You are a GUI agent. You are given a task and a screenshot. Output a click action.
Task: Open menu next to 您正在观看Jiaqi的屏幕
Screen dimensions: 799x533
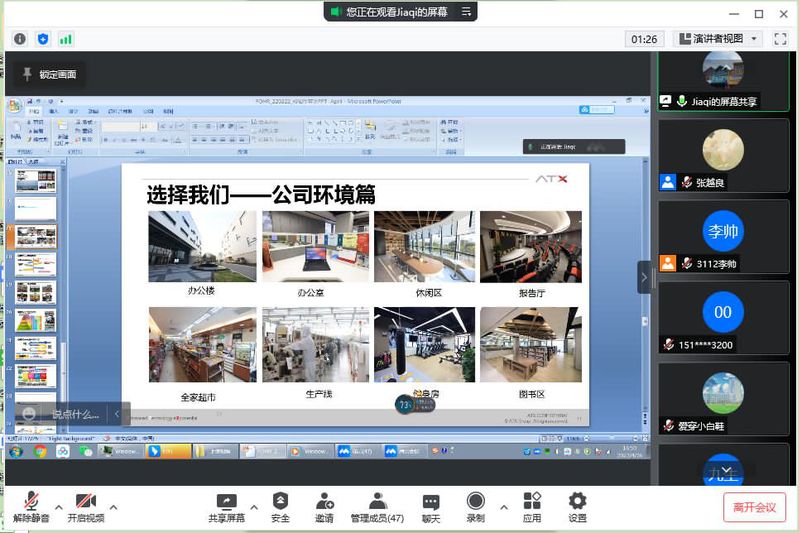click(466, 12)
